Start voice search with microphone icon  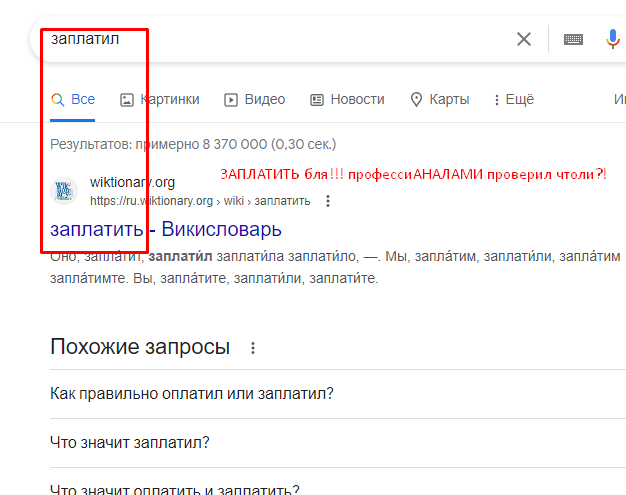[612, 39]
